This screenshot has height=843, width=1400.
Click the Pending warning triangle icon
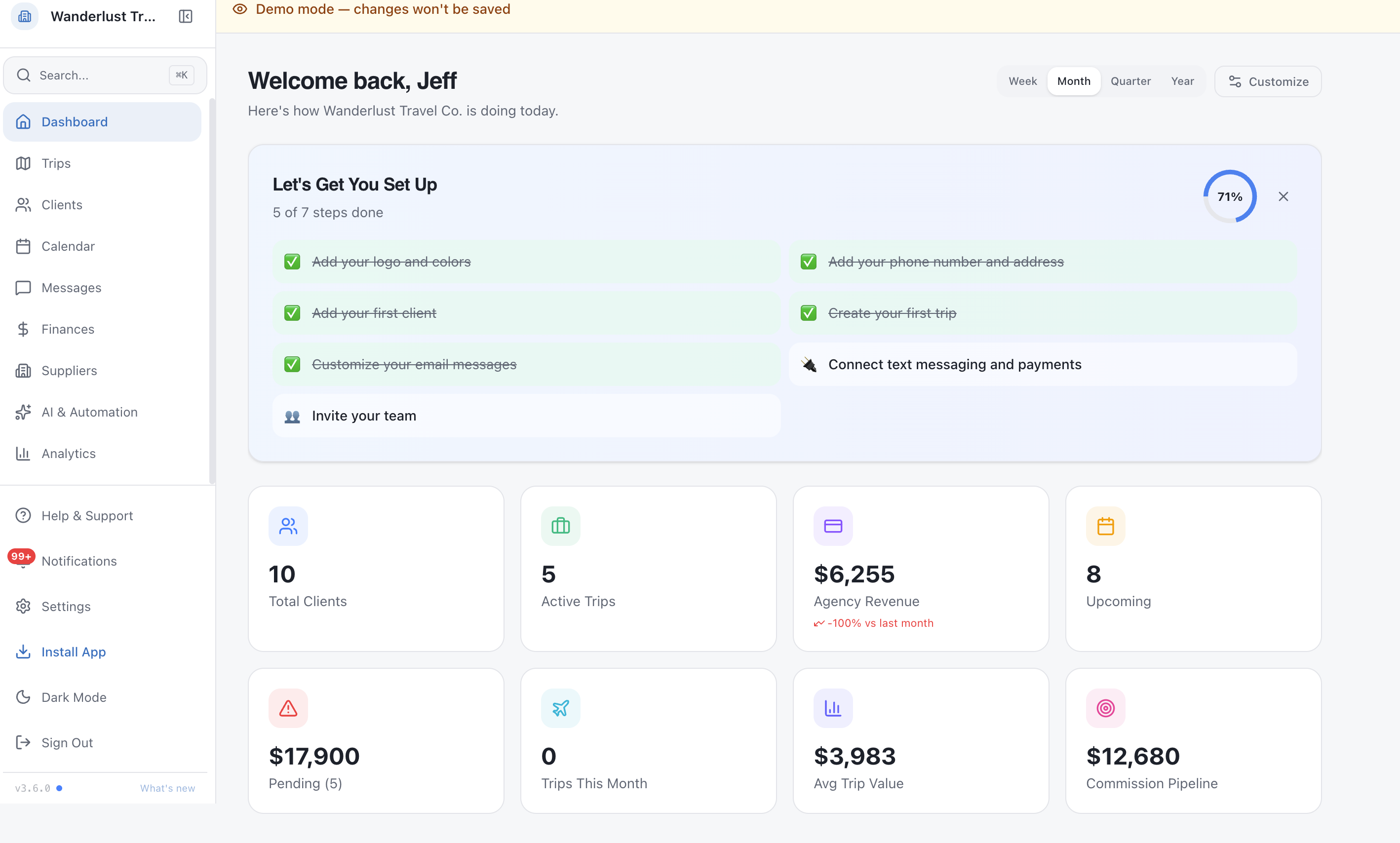pyautogui.click(x=288, y=708)
